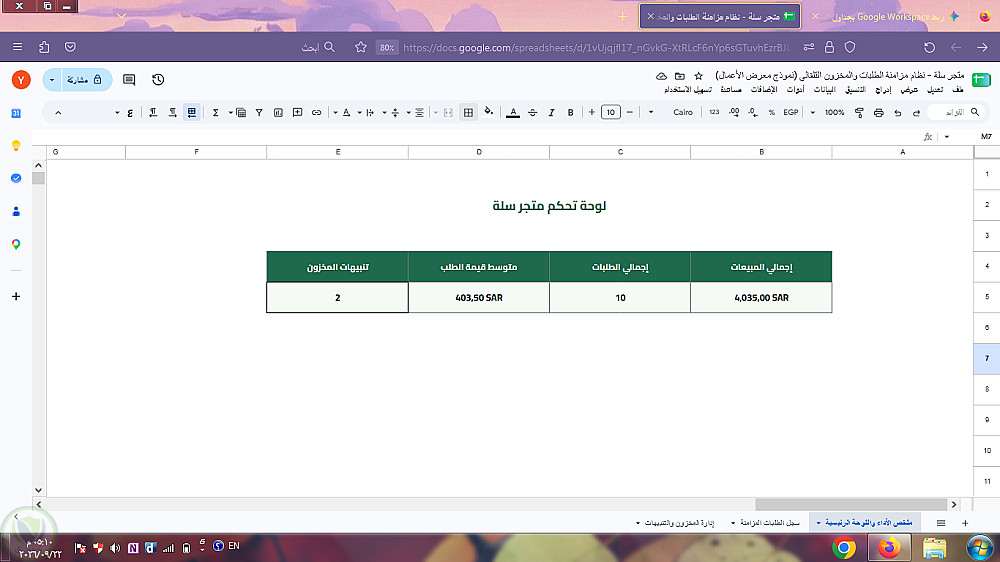Toggle italic formatting
1000x562 pixels.
[x=551, y=112]
